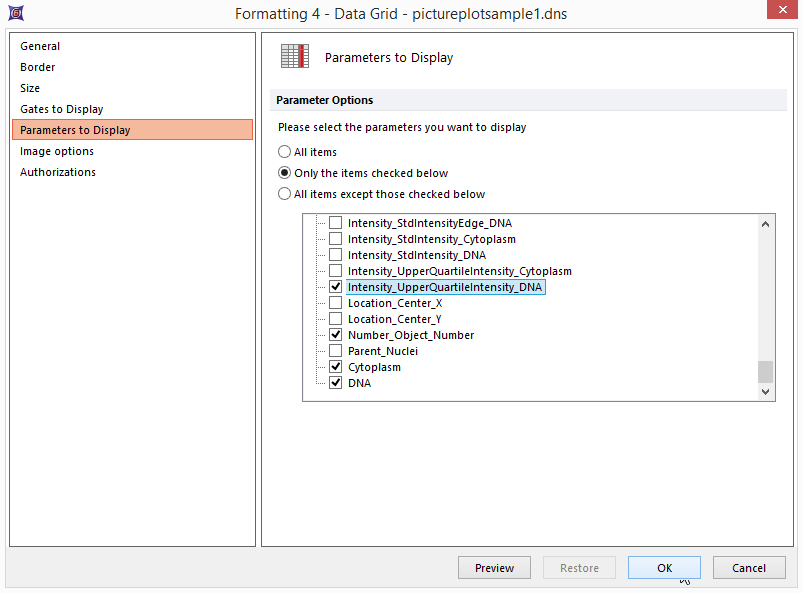The height and width of the screenshot is (593, 803).
Task: Uncheck the DNA parameter checkbox
Action: click(x=336, y=383)
